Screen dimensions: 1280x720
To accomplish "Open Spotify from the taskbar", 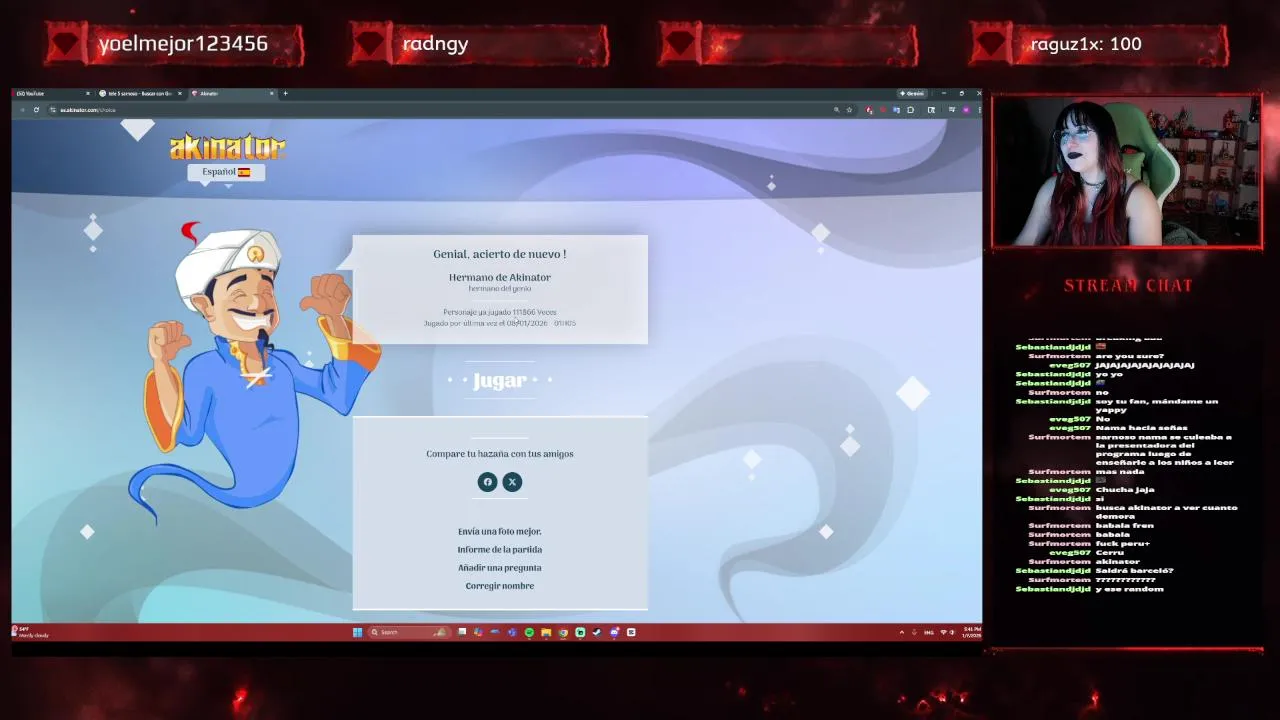I will coord(529,632).
